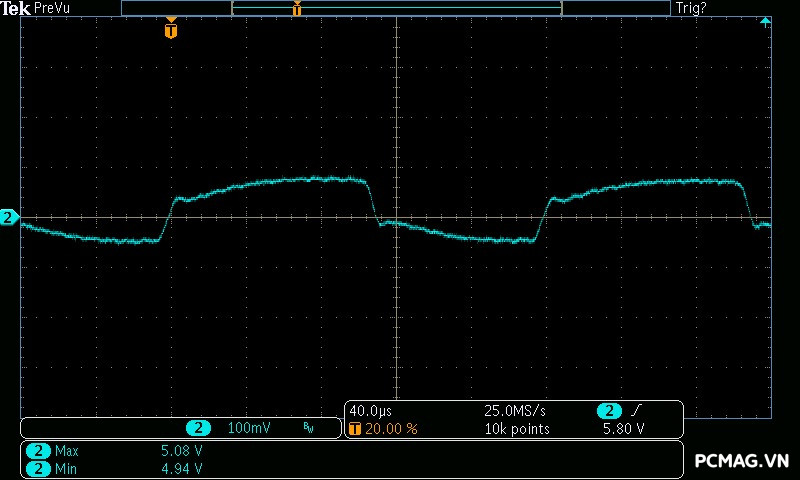Click the trigger marker in waveform overview bar
This screenshot has height=480, width=800.
click(x=297, y=9)
